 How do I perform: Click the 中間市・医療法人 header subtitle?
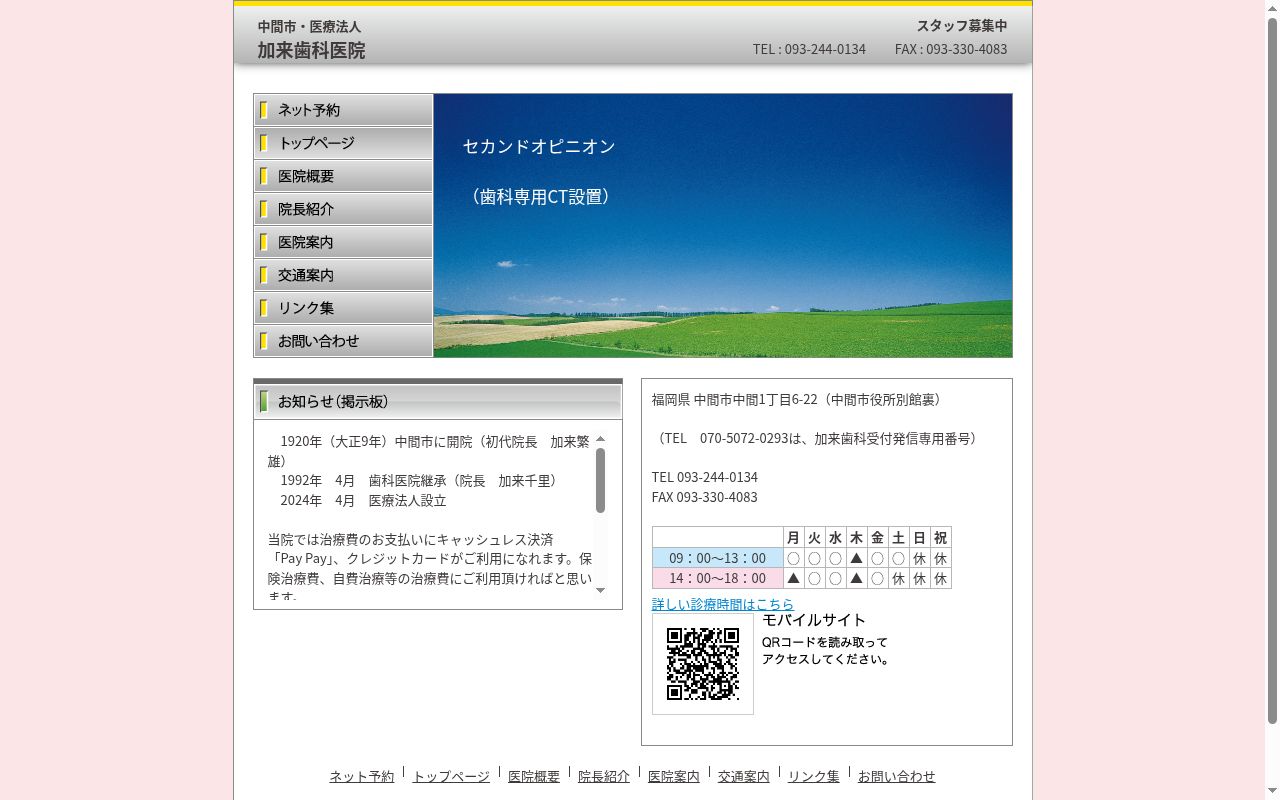[x=310, y=26]
